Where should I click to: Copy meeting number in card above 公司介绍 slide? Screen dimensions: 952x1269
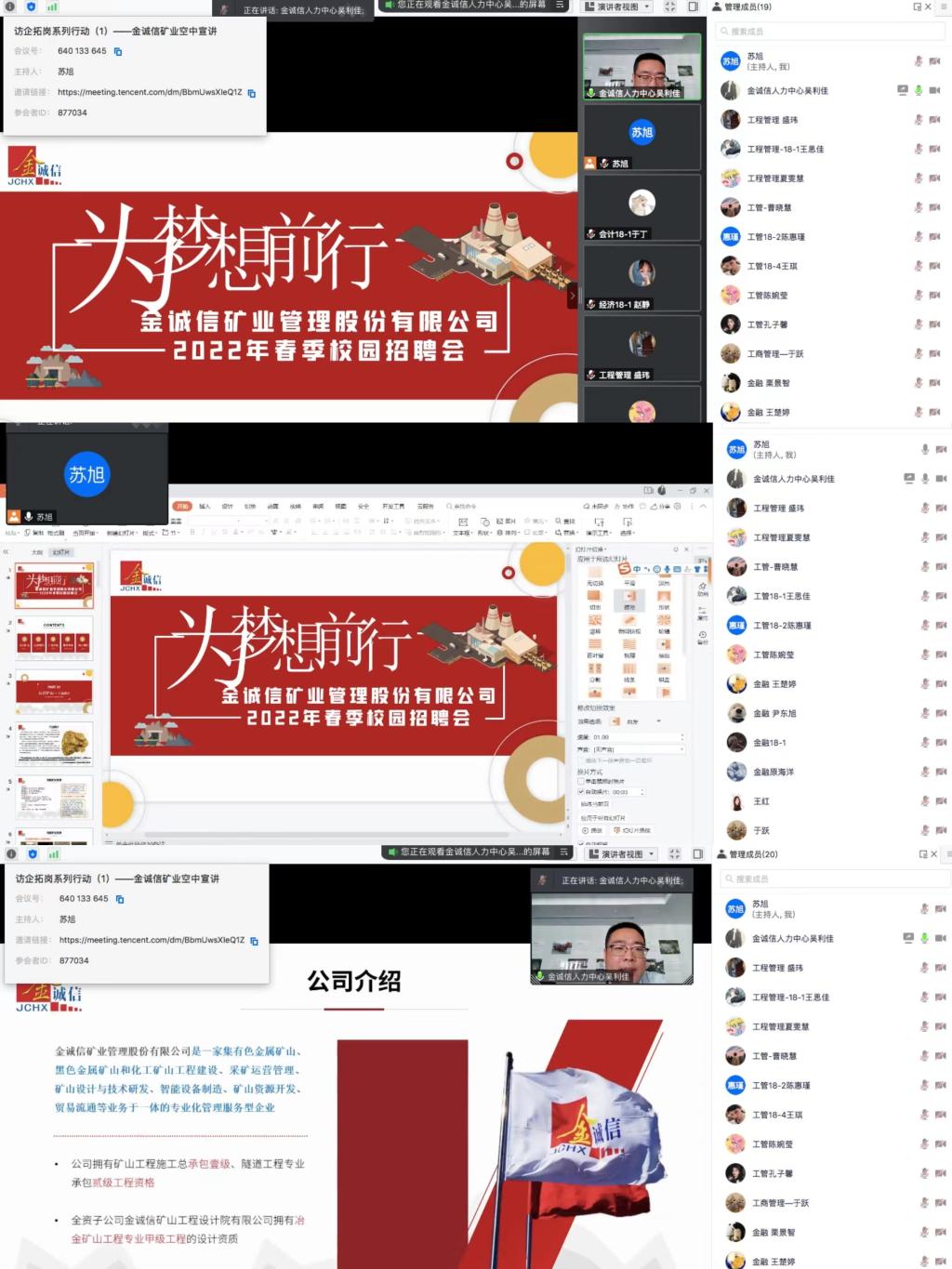120,899
